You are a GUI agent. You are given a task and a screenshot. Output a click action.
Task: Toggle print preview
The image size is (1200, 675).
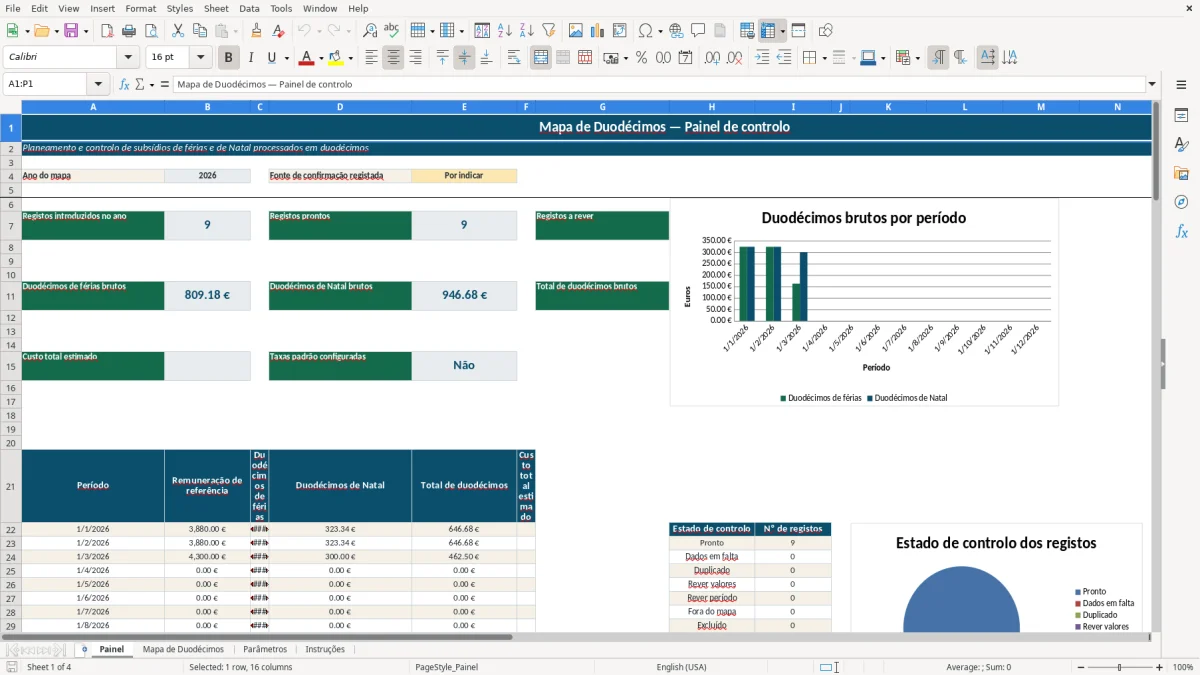(151, 31)
